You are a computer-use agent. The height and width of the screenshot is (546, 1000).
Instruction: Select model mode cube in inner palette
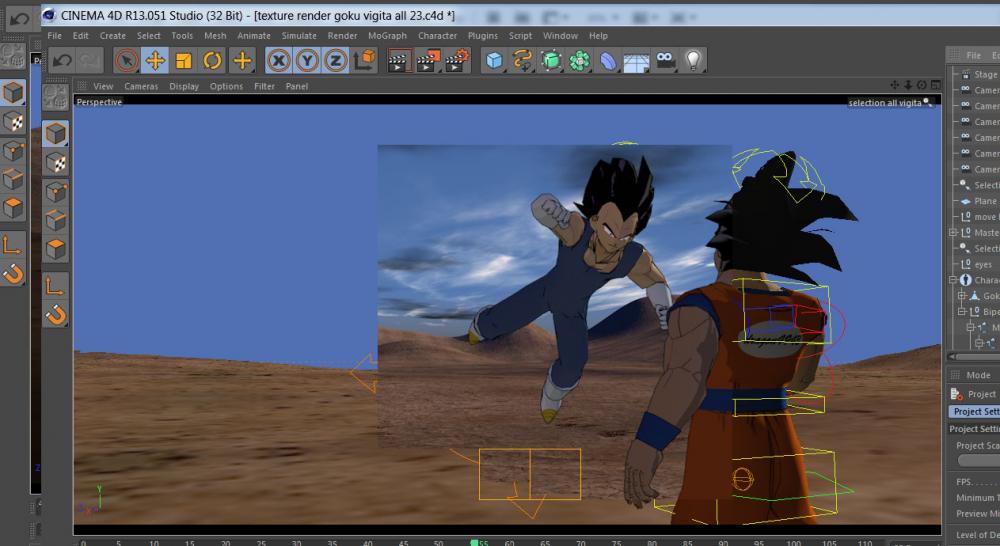click(55, 134)
